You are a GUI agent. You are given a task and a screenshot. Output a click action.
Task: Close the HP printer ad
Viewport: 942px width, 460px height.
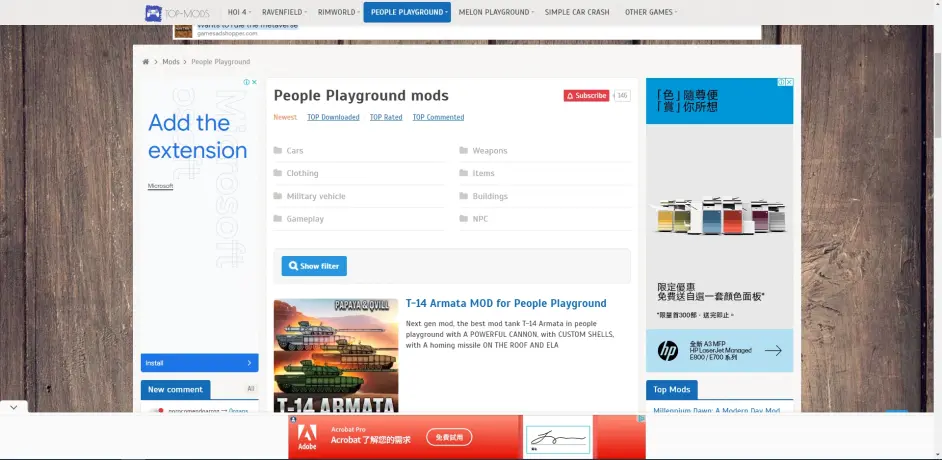click(789, 82)
